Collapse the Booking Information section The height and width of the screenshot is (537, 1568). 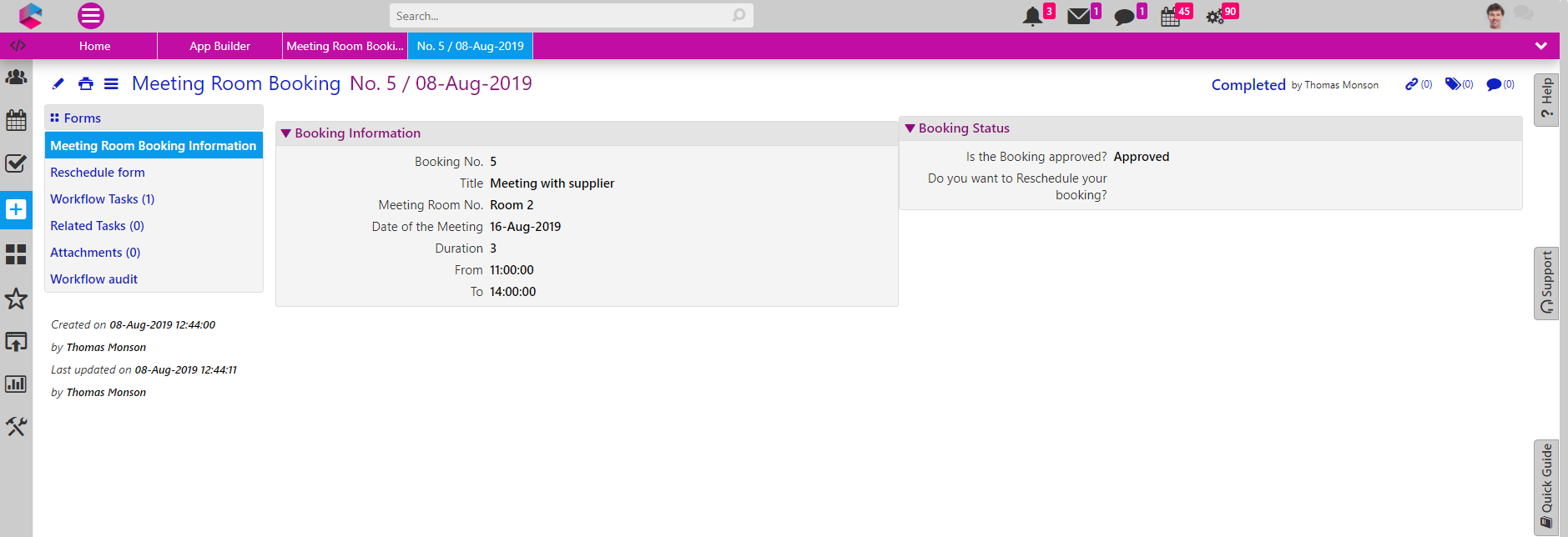(x=286, y=133)
